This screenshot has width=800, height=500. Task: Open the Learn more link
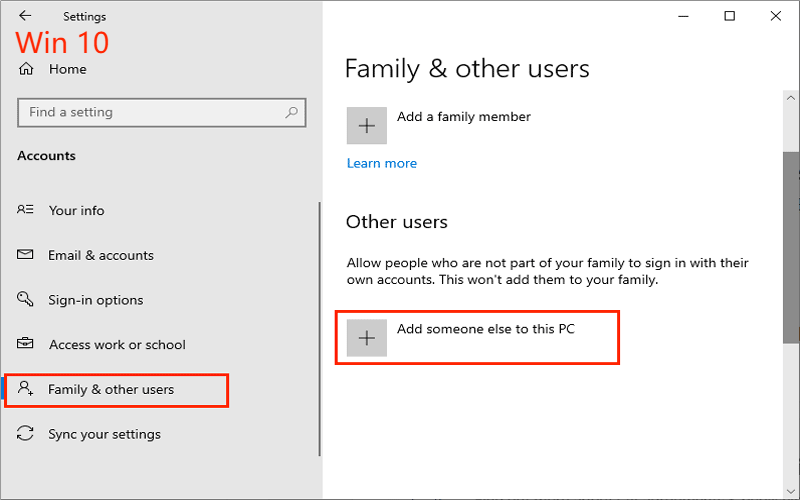pos(382,163)
